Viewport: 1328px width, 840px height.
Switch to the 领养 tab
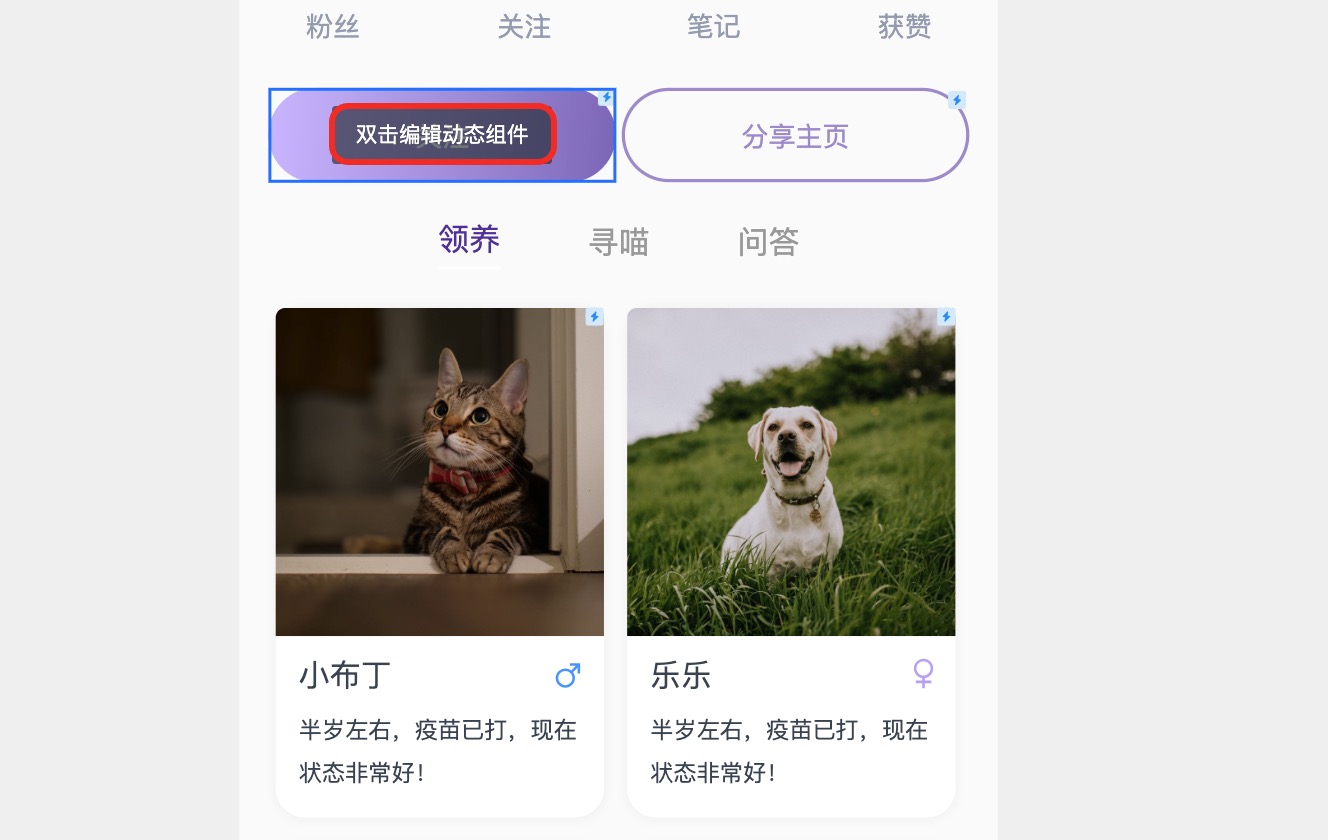[x=469, y=239]
